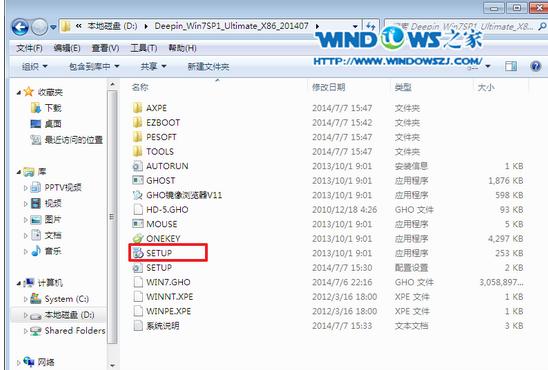Open the 工具(T) menu
This screenshot has width=548, height=370.
[x=144, y=48]
